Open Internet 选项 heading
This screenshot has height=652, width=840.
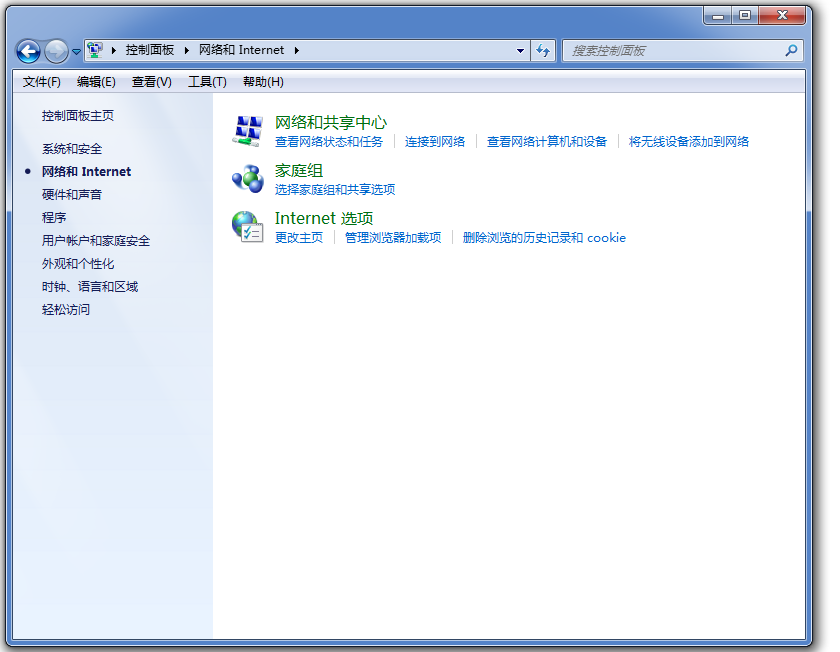[x=324, y=219]
